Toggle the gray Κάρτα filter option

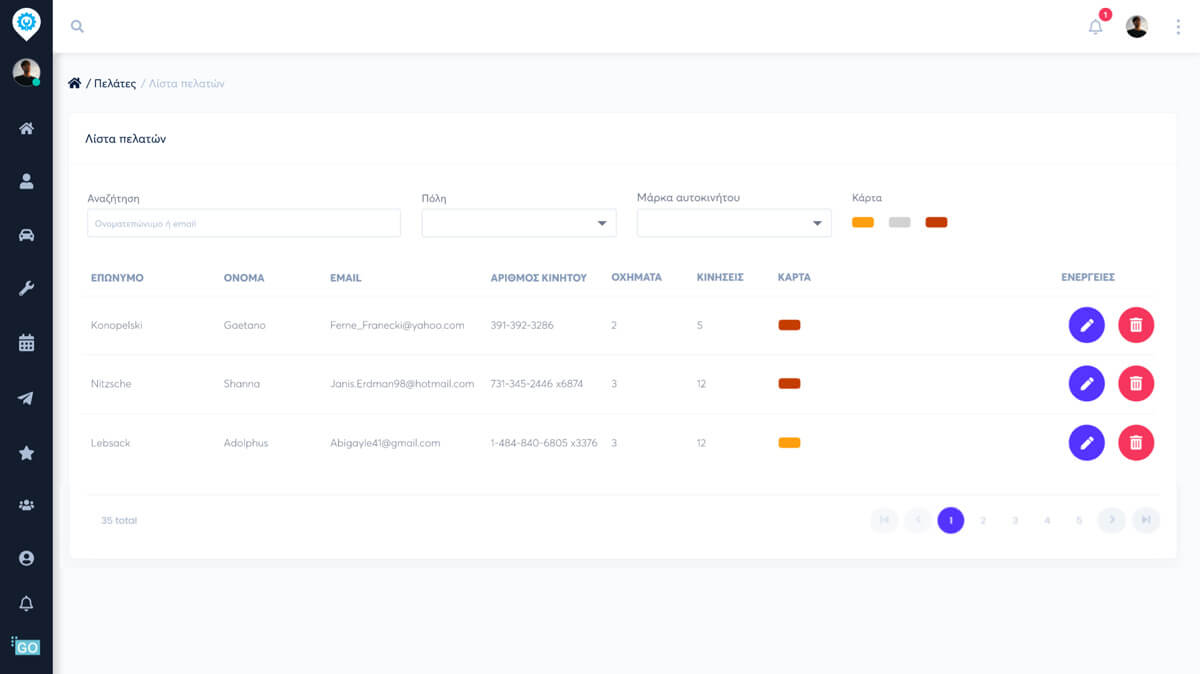click(899, 221)
